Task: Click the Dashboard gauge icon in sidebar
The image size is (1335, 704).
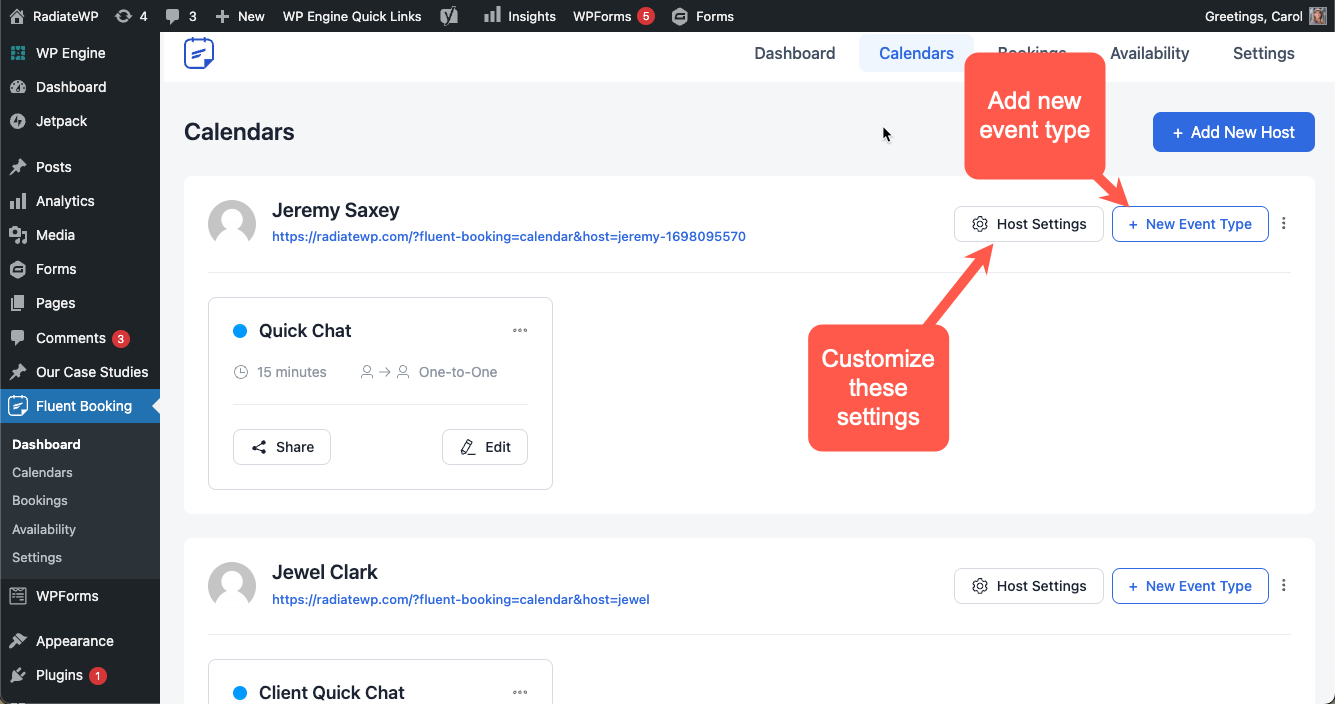Action: (18, 87)
